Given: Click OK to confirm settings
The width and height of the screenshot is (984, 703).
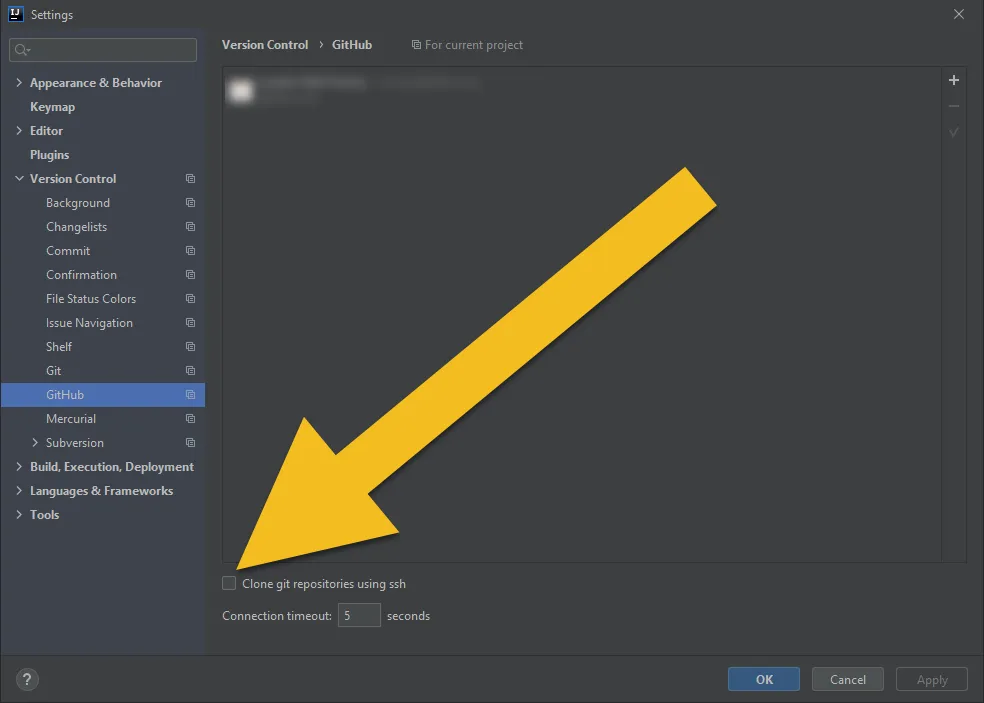Looking at the screenshot, I should 764,679.
